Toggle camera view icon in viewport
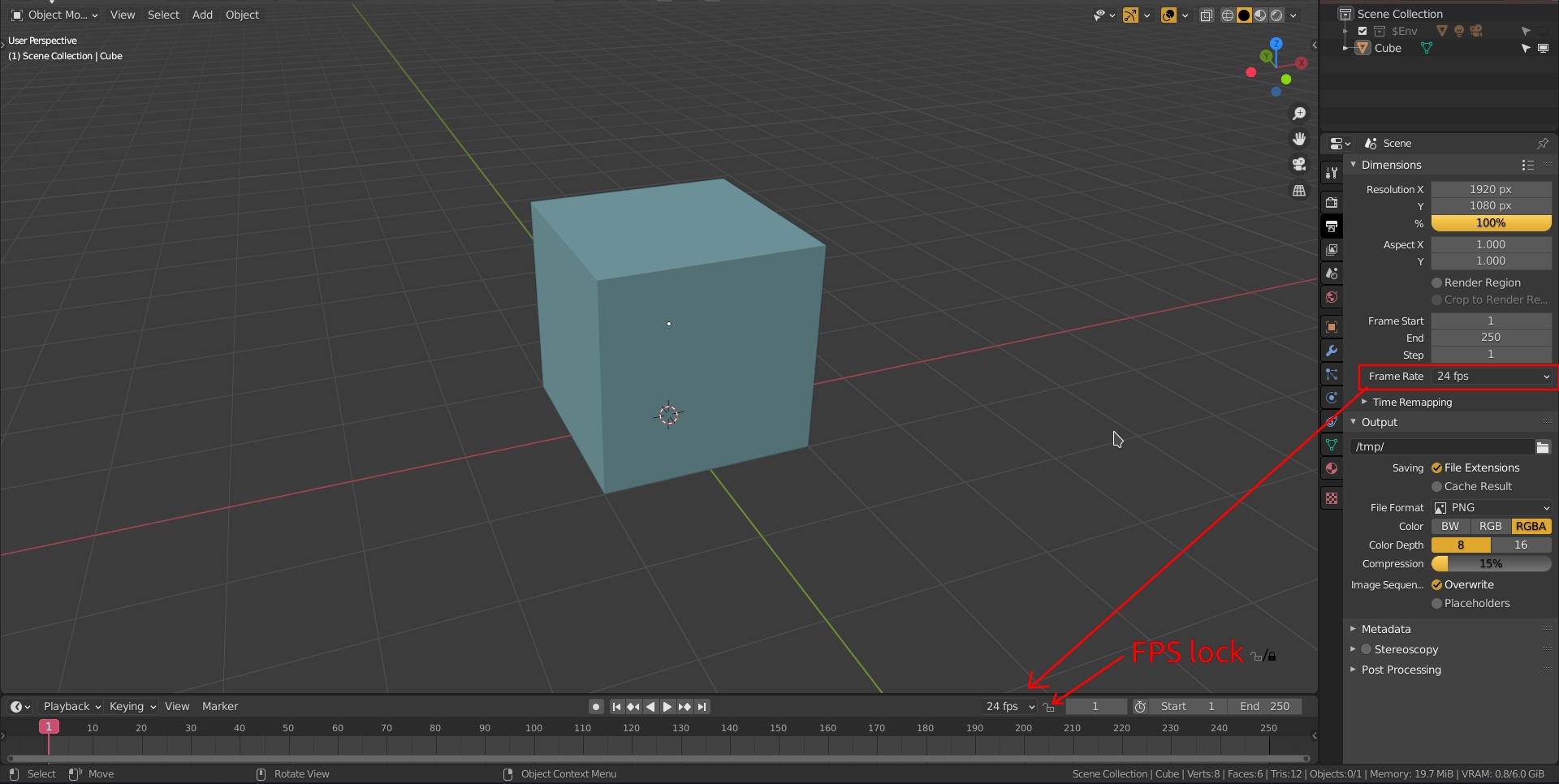The image size is (1559, 784). tap(1299, 165)
